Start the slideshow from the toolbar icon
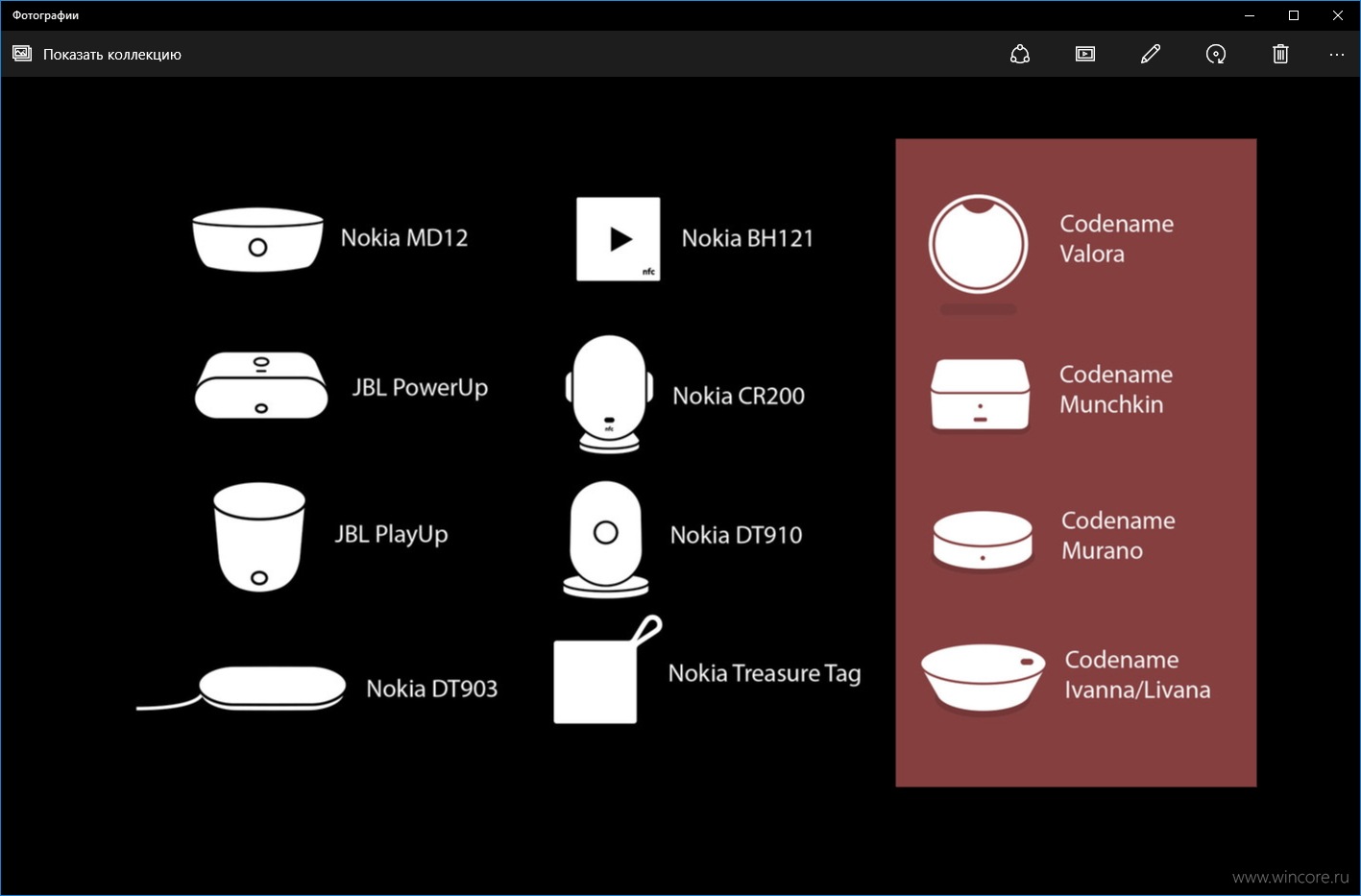 point(1085,54)
